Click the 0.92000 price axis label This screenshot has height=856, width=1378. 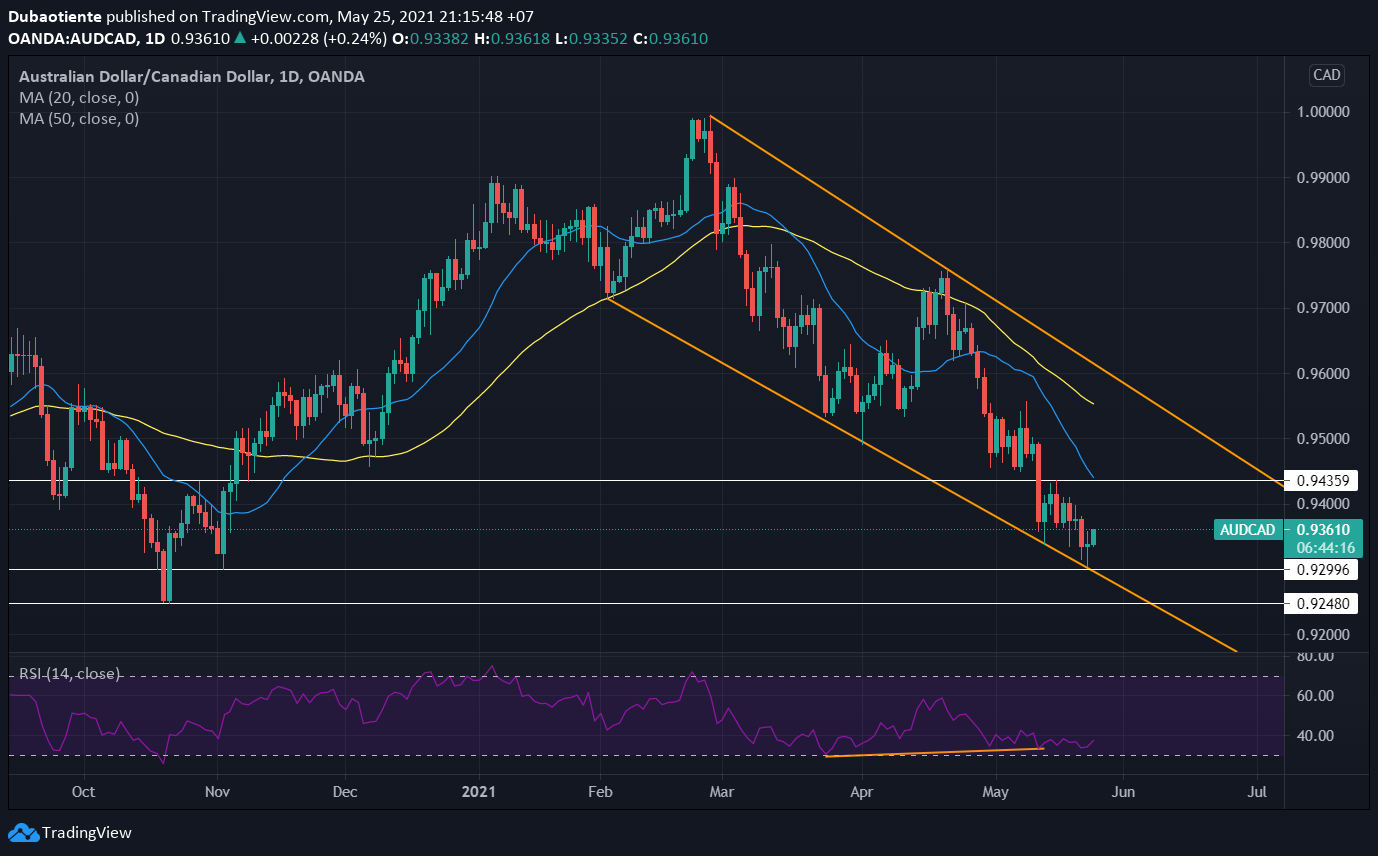(x=1323, y=635)
